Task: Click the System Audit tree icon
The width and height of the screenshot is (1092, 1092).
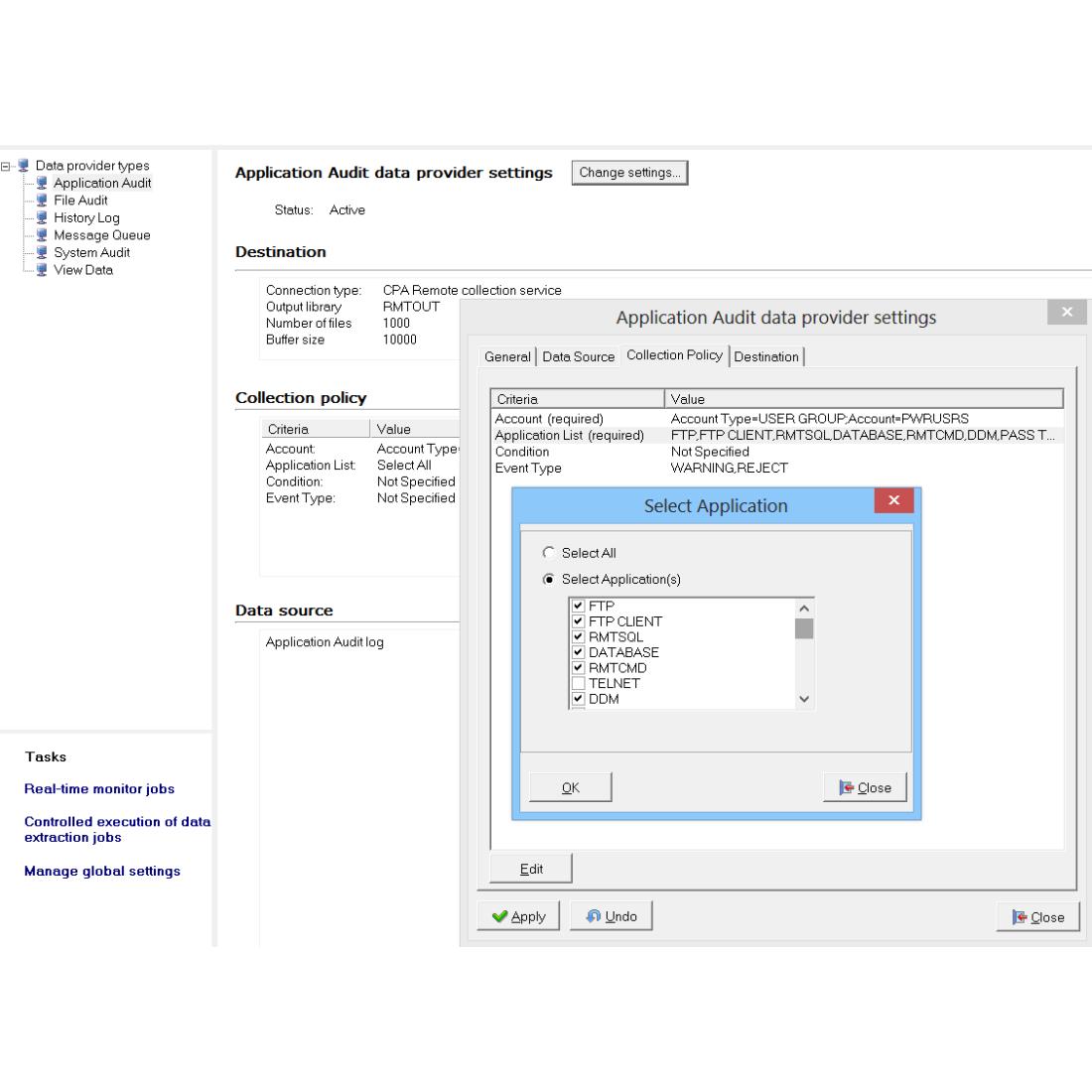Action: click(42, 252)
